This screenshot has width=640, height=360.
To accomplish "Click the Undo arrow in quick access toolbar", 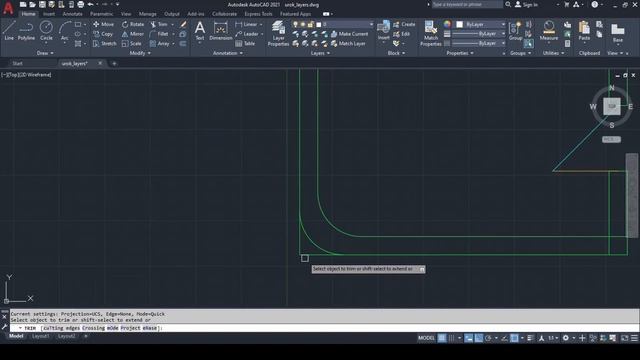I will (91, 4).
